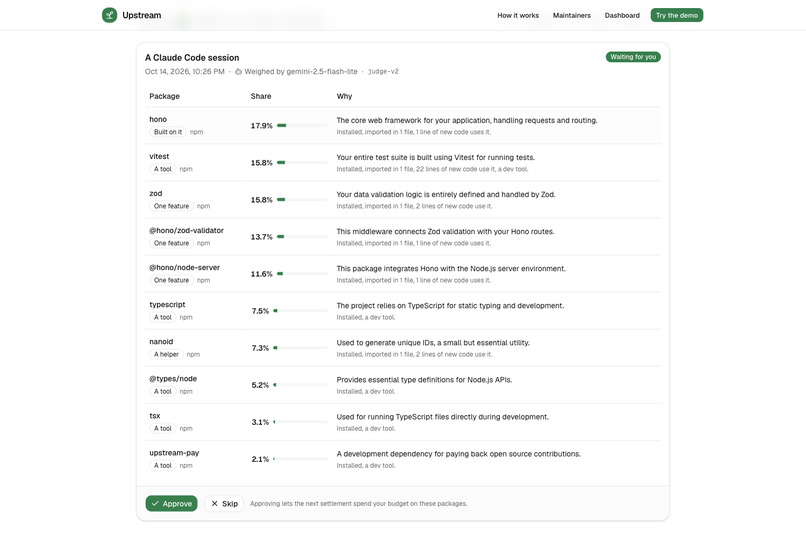Click A tool tag under tsx
Viewport: 806px width, 537px height.
pos(162,428)
